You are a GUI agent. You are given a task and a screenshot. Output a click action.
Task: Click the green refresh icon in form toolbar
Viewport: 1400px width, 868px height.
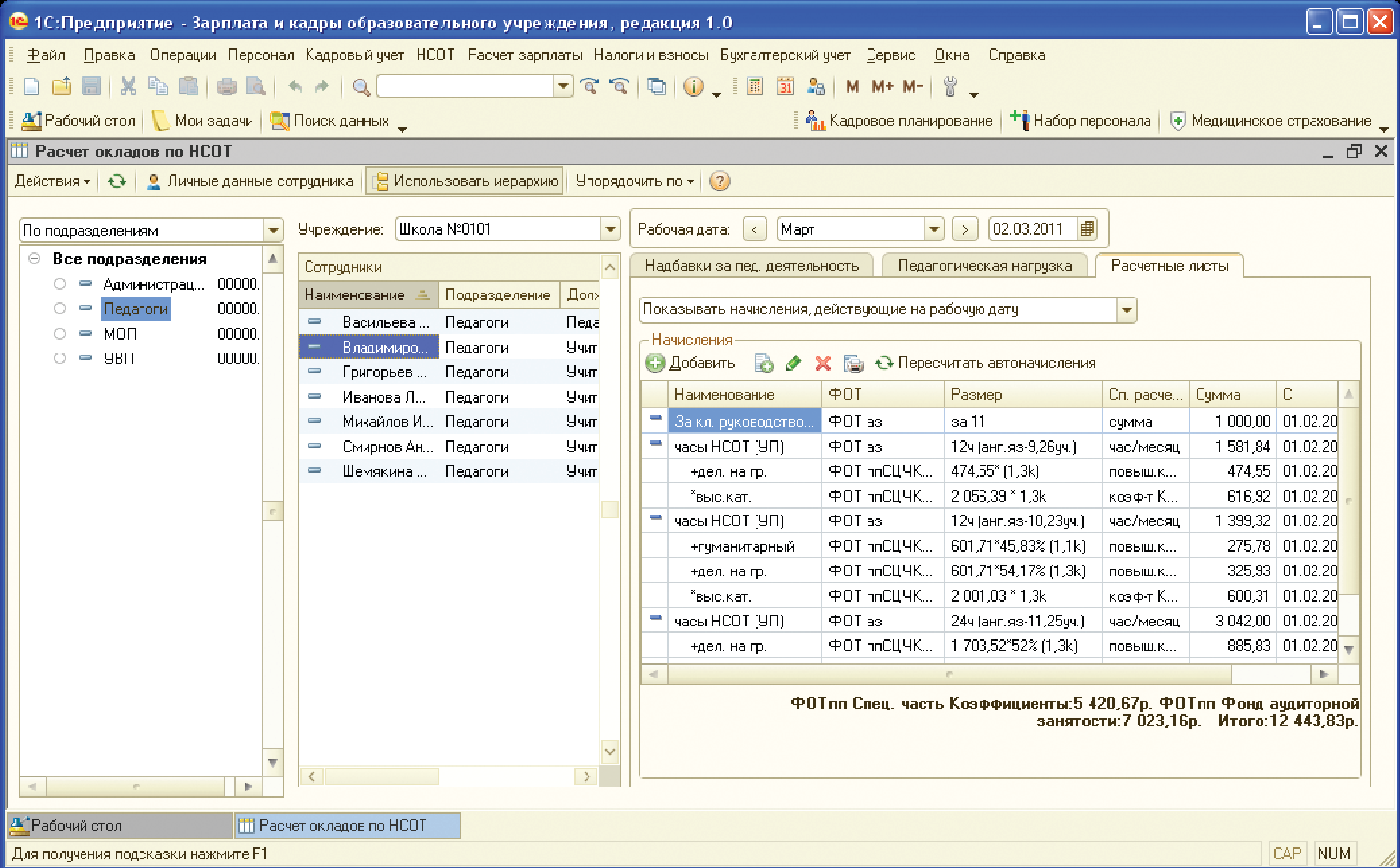point(117,181)
